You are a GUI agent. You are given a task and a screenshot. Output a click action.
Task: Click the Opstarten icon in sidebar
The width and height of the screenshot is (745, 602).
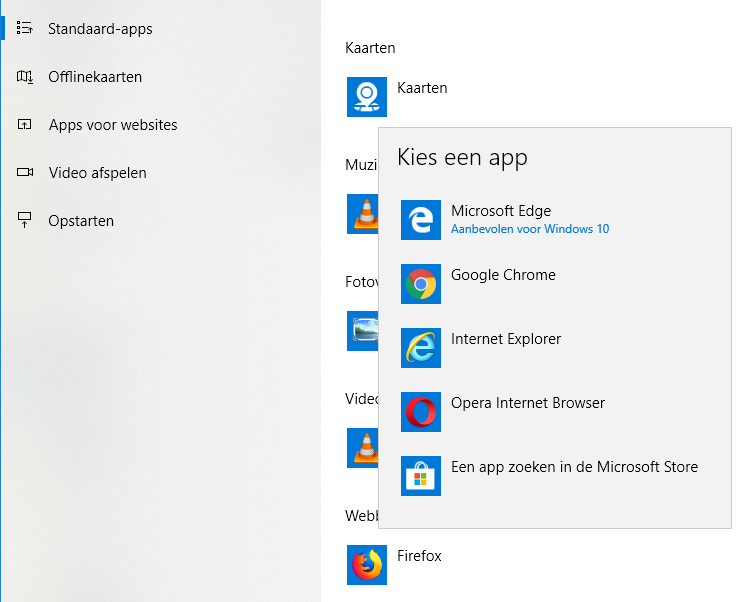[25, 221]
